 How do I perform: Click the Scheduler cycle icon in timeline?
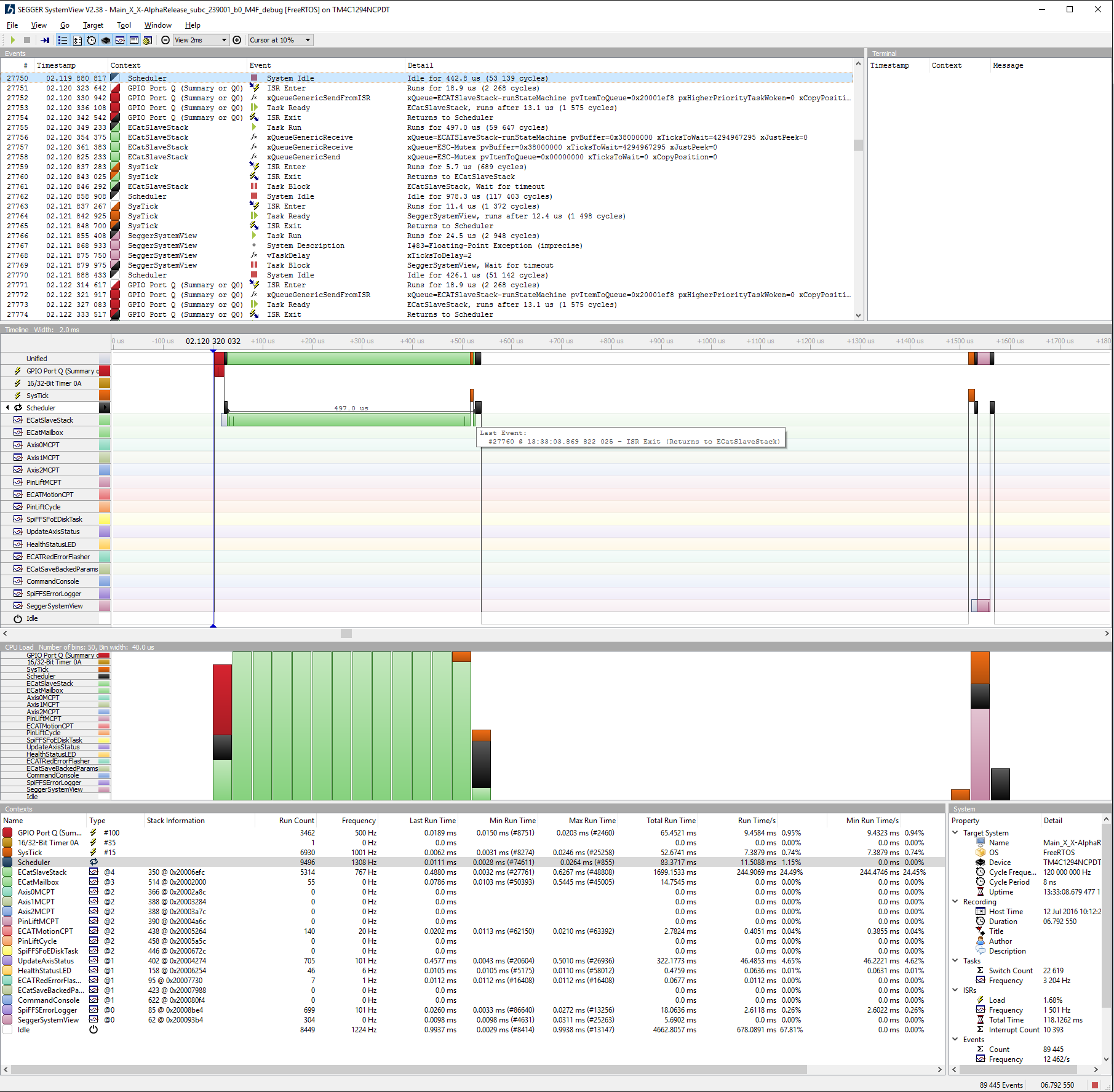(18, 408)
